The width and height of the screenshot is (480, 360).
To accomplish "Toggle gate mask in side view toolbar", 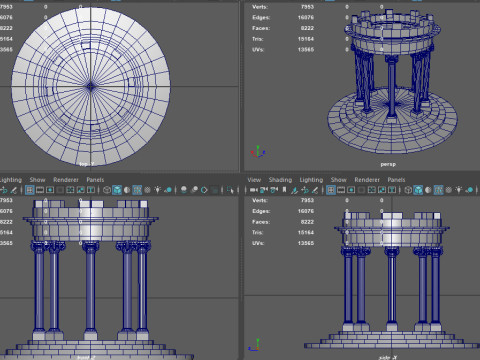I will [361, 190].
